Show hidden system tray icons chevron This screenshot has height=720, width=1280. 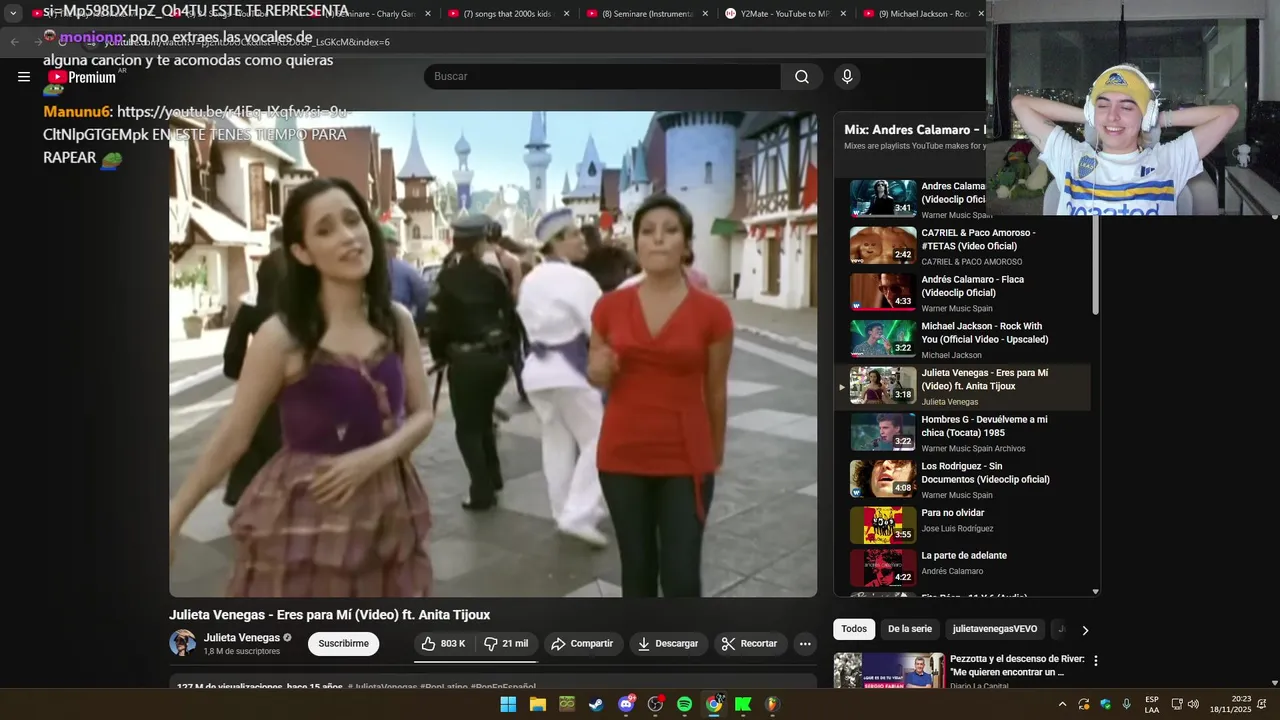(x=1063, y=704)
